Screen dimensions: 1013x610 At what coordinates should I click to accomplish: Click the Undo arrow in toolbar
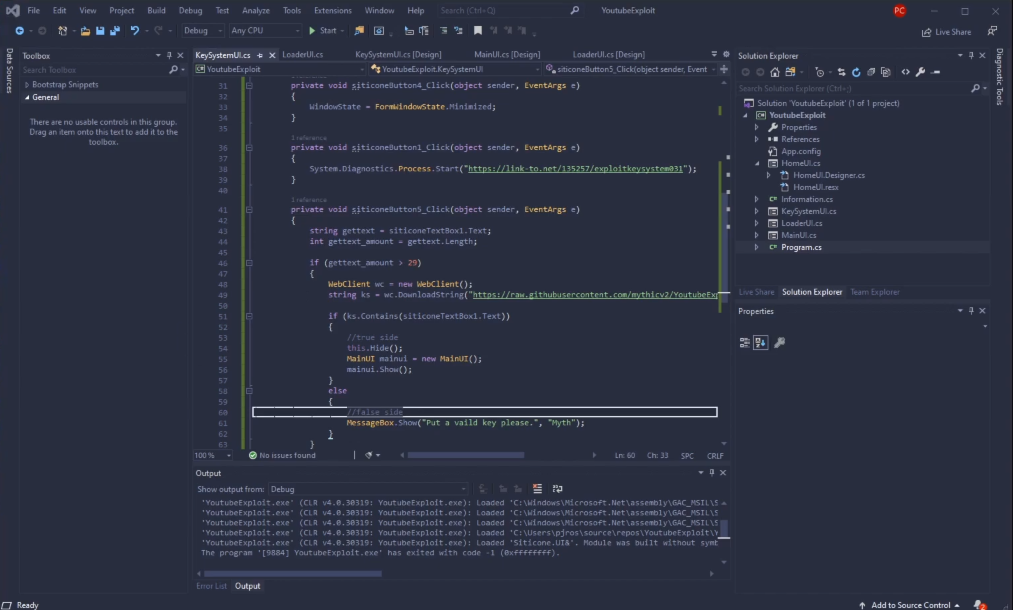[x=134, y=31]
